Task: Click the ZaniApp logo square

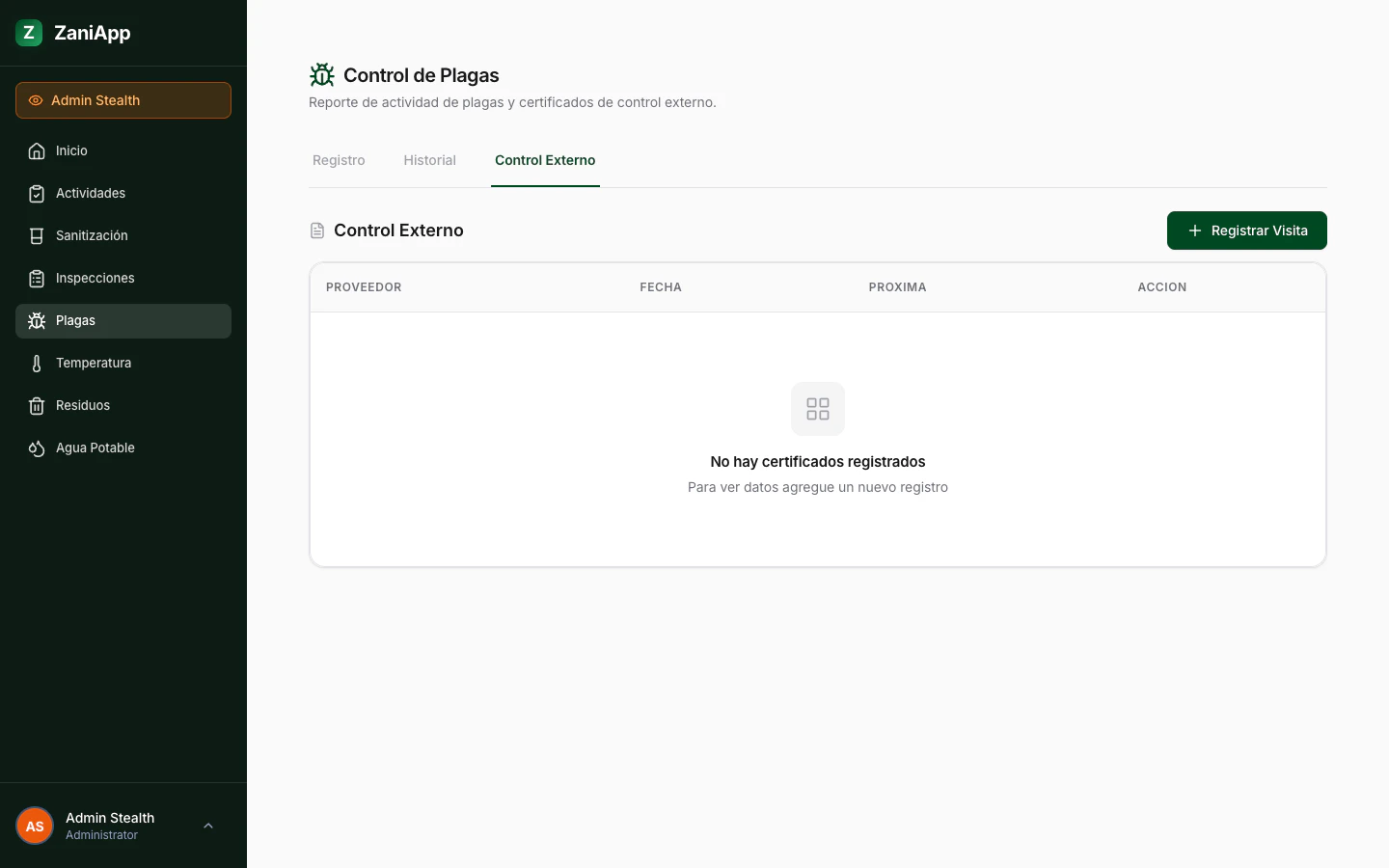Action: click(28, 32)
